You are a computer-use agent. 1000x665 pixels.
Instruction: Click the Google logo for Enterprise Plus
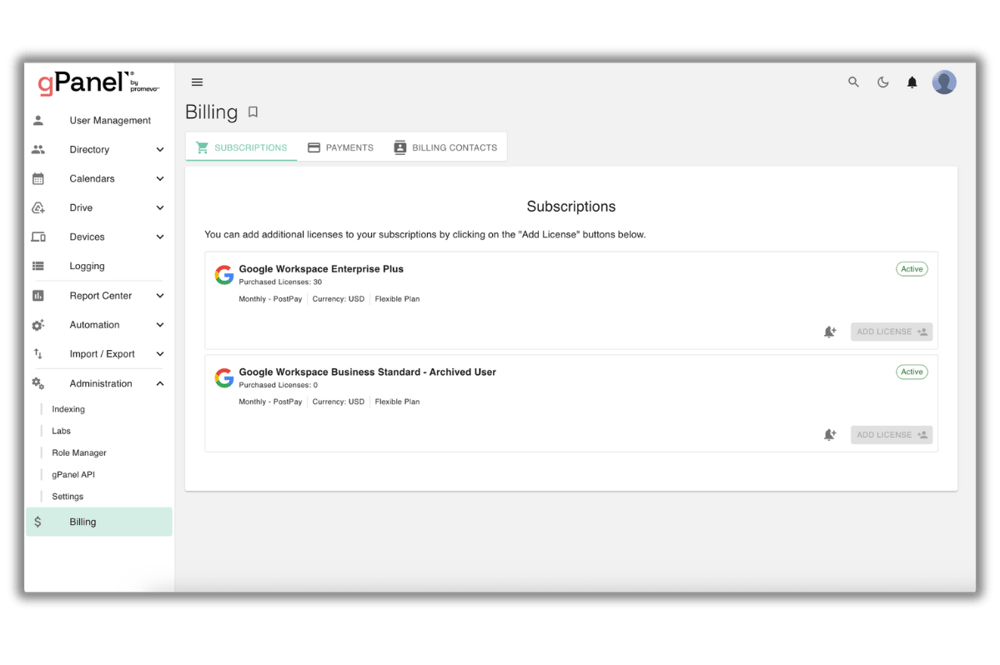pos(224,275)
